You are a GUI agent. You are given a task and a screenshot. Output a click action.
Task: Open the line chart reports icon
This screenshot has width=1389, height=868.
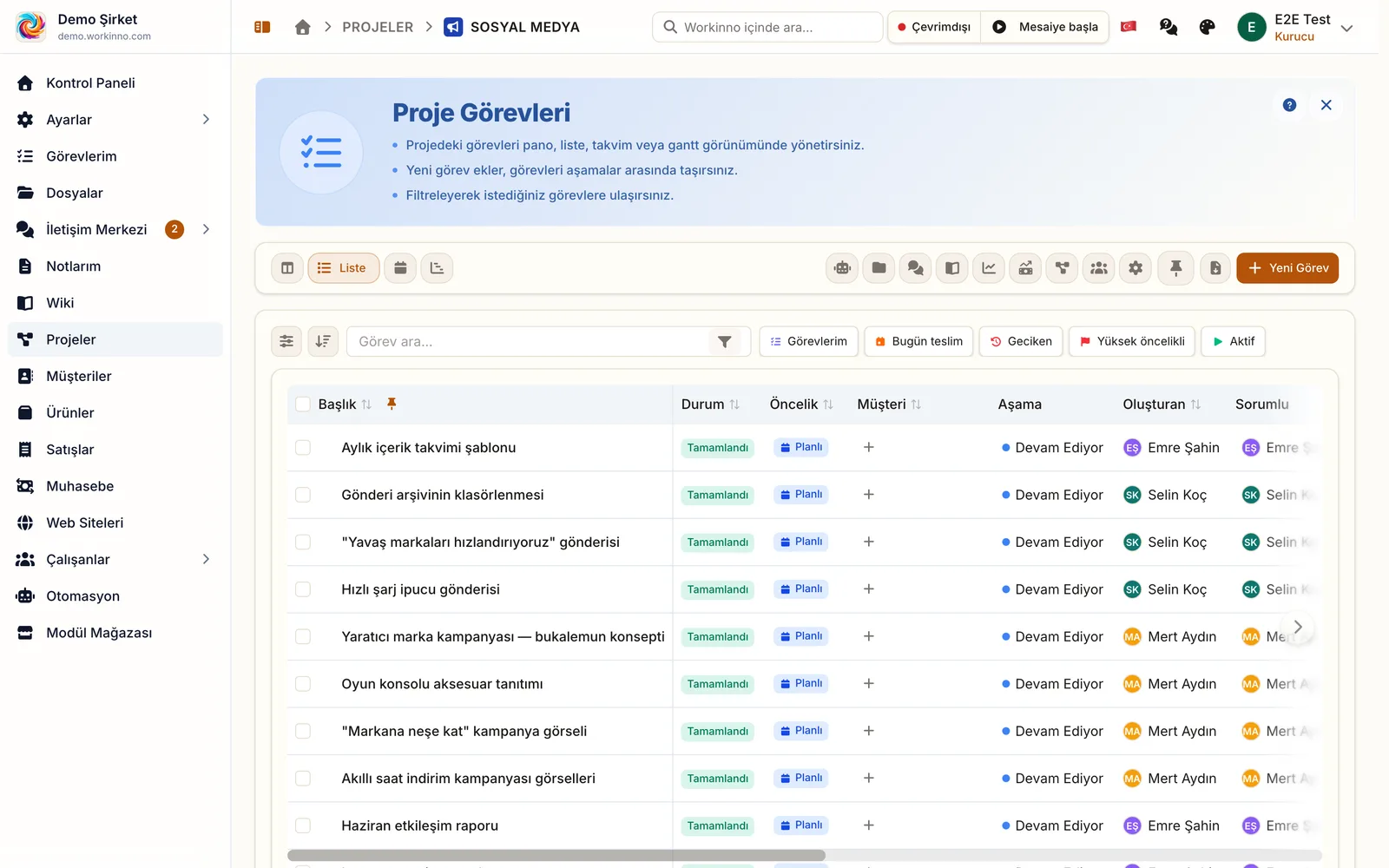point(989,268)
